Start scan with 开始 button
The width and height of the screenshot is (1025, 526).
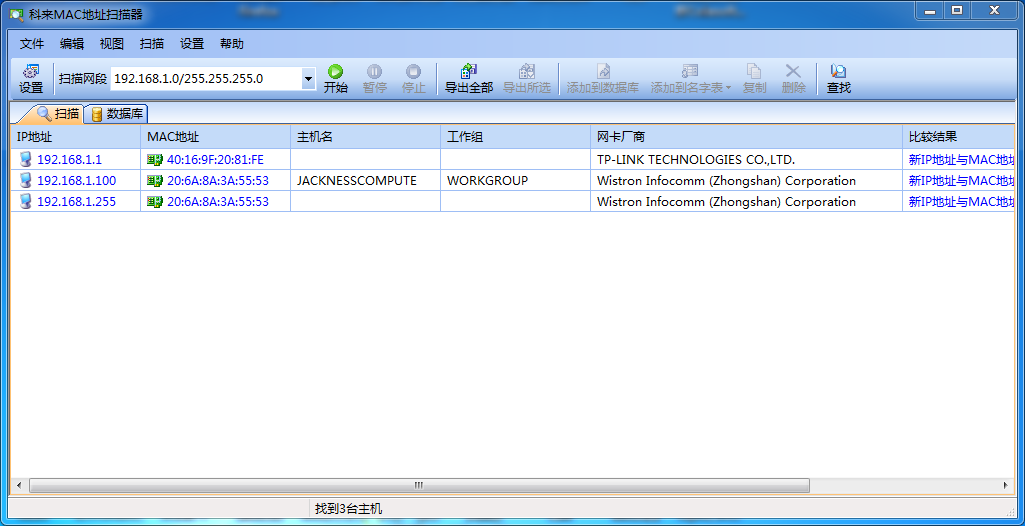(x=335, y=79)
